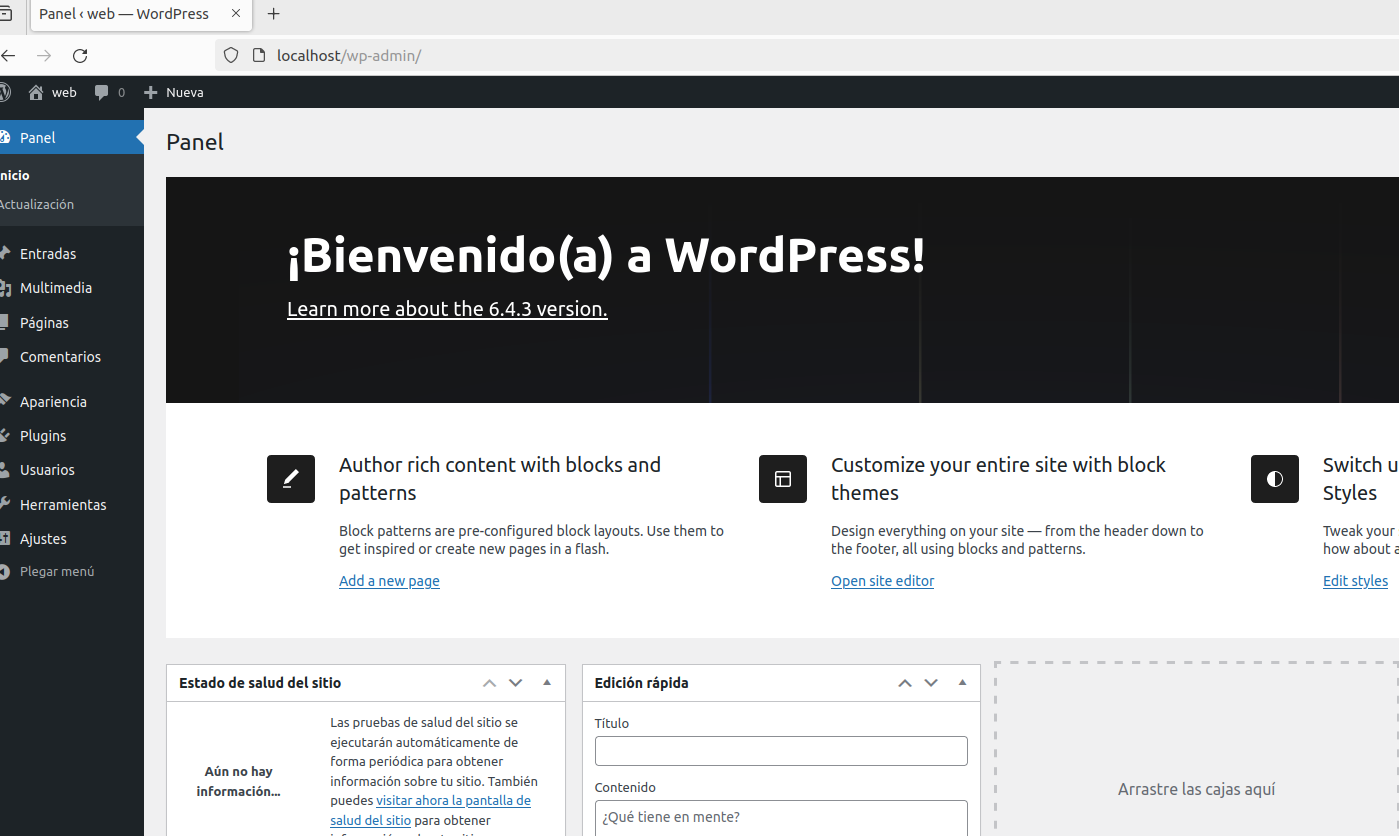
Task: Open the Panel sidebar menu
Action: (72, 137)
